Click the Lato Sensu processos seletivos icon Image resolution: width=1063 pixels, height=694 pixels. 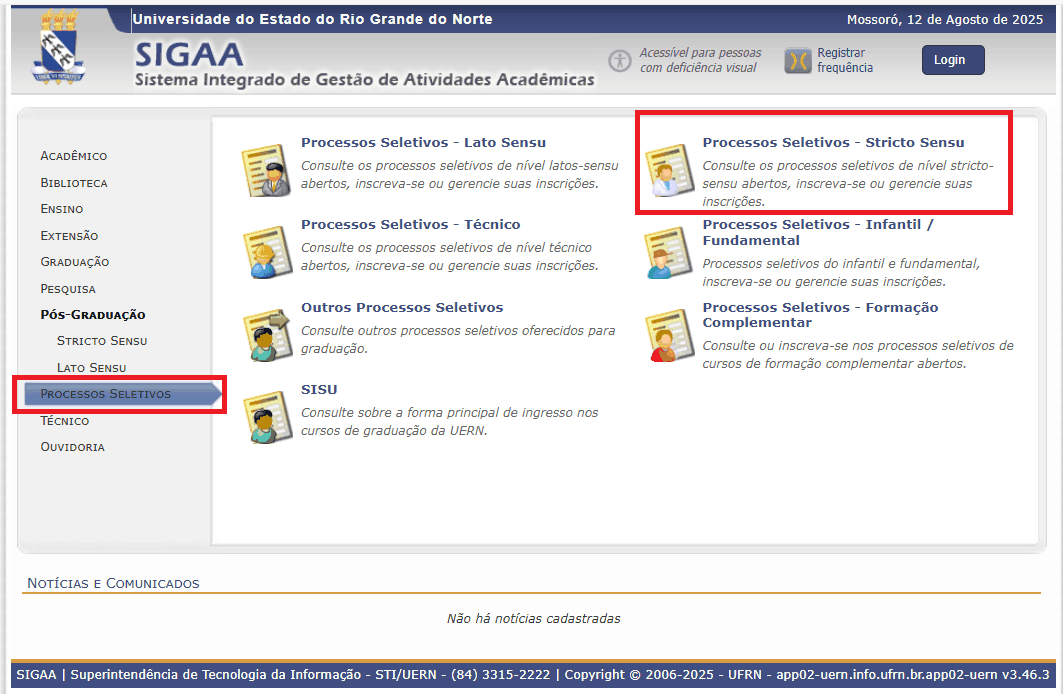266,170
